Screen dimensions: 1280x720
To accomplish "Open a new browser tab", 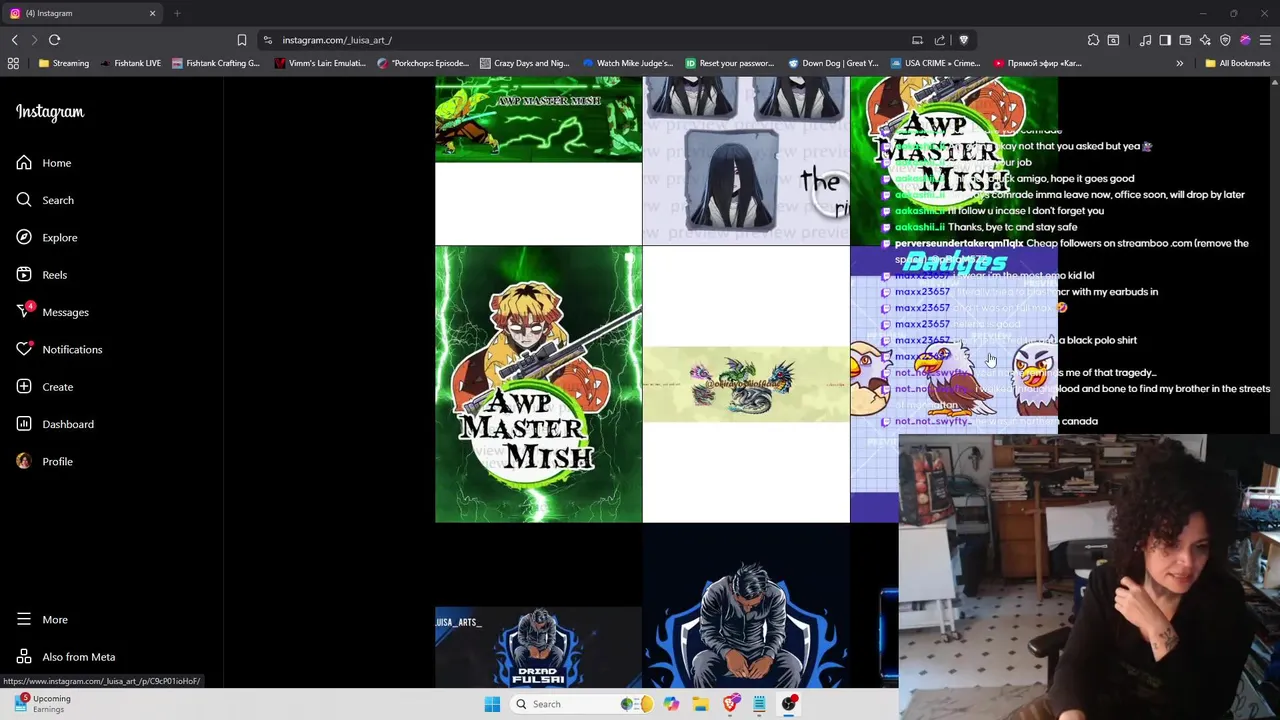I will [x=177, y=13].
